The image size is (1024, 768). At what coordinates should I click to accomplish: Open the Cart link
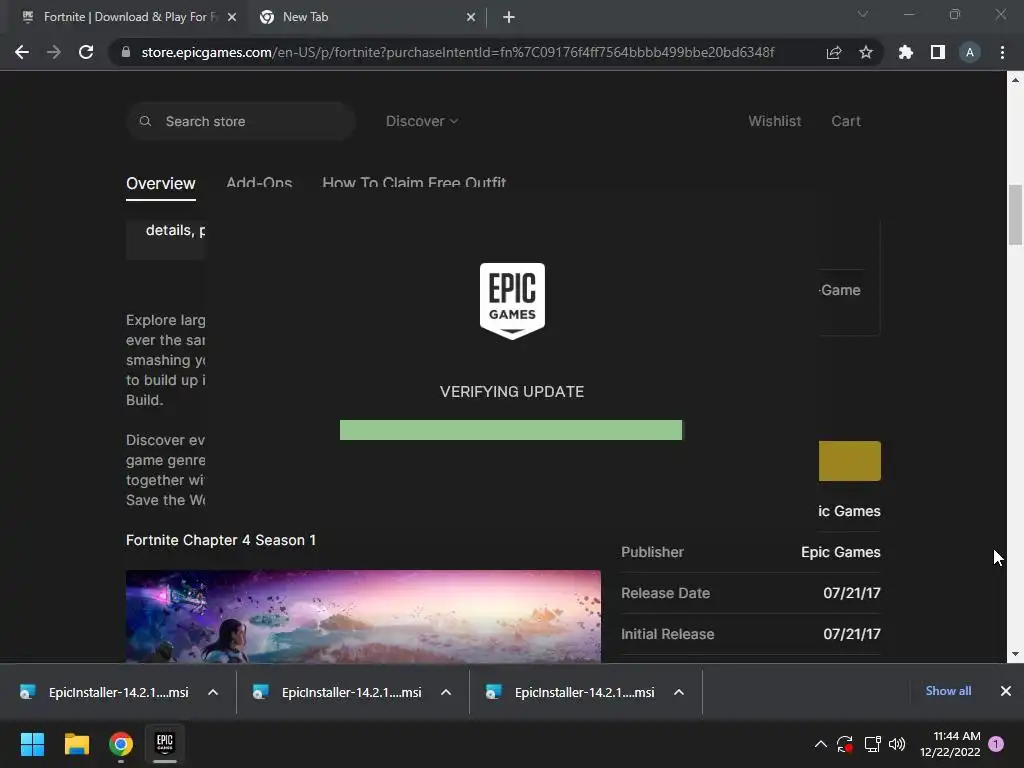coord(846,121)
